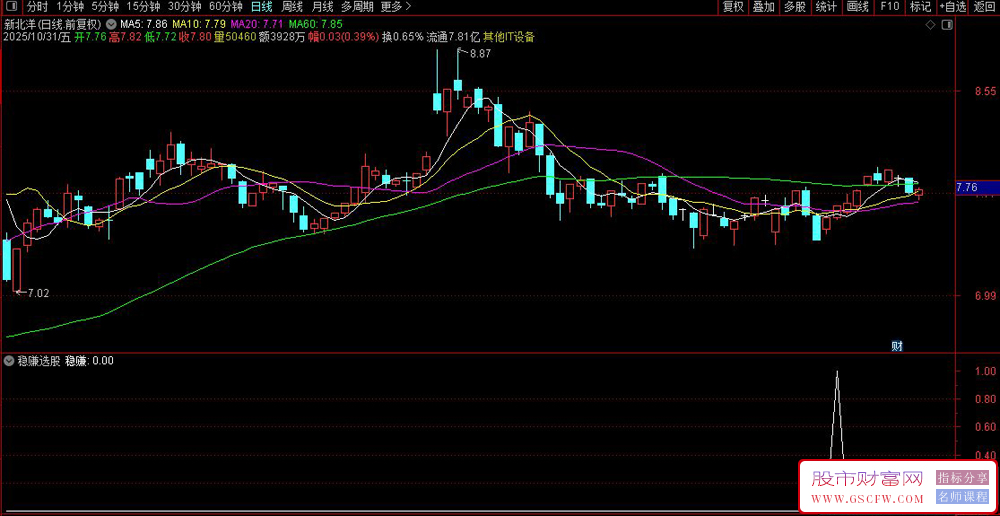Select the 1分钟 period tab
Screen dimensions: 1000x516
click(x=70, y=7)
